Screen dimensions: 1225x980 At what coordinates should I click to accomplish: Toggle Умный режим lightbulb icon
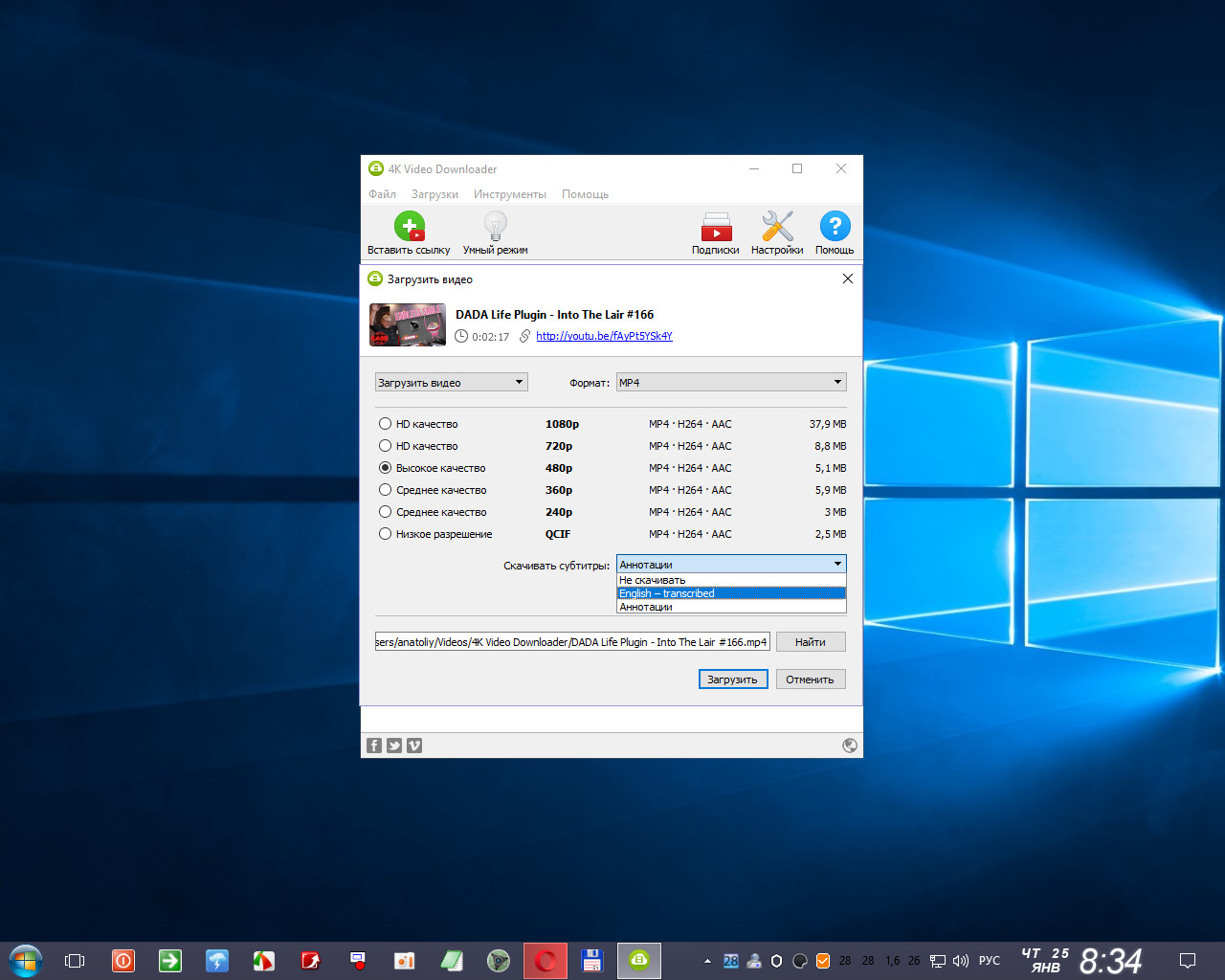tap(495, 227)
